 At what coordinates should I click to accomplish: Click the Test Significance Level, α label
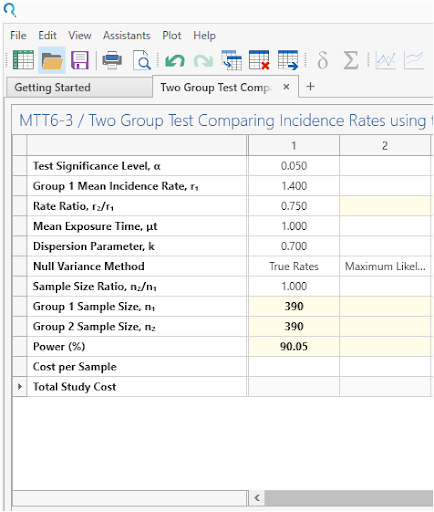97,166
